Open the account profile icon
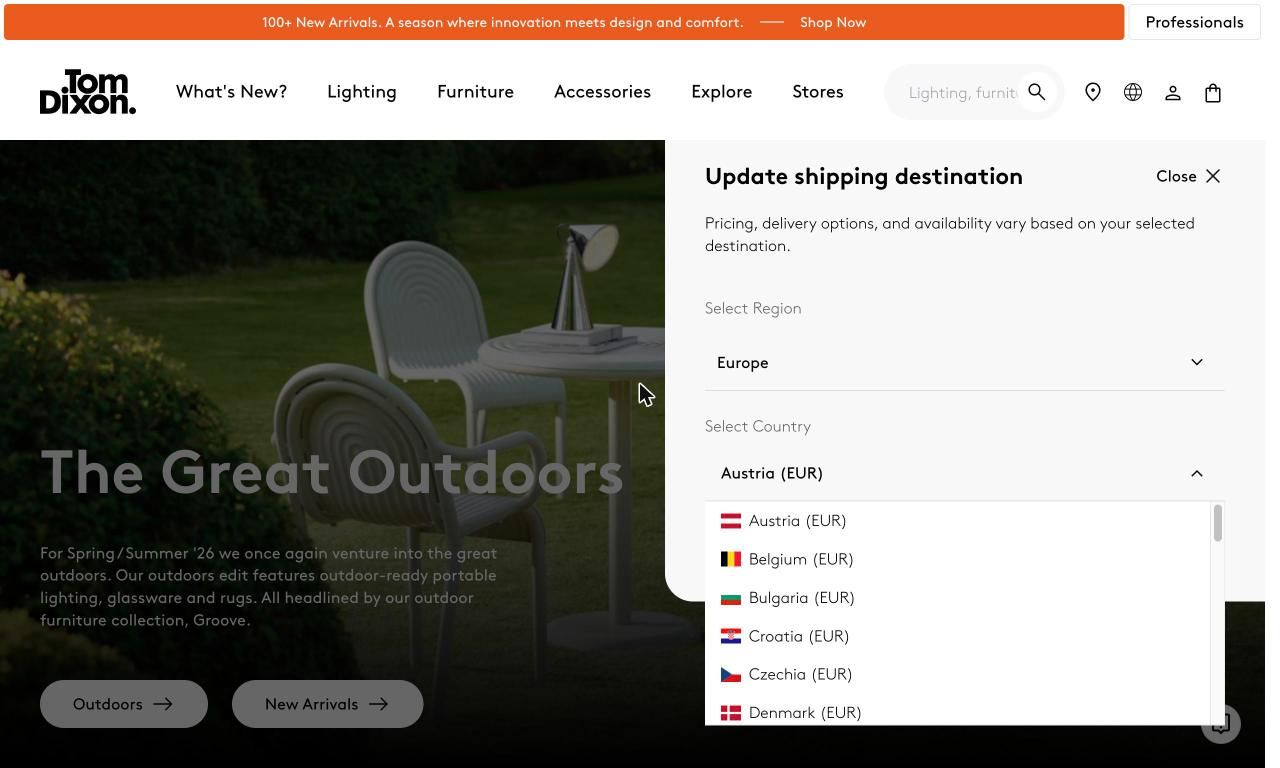The image size is (1280, 768). 1173,92
